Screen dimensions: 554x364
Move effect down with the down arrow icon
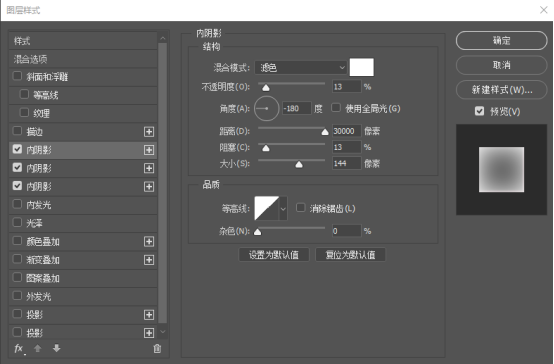click(57, 348)
